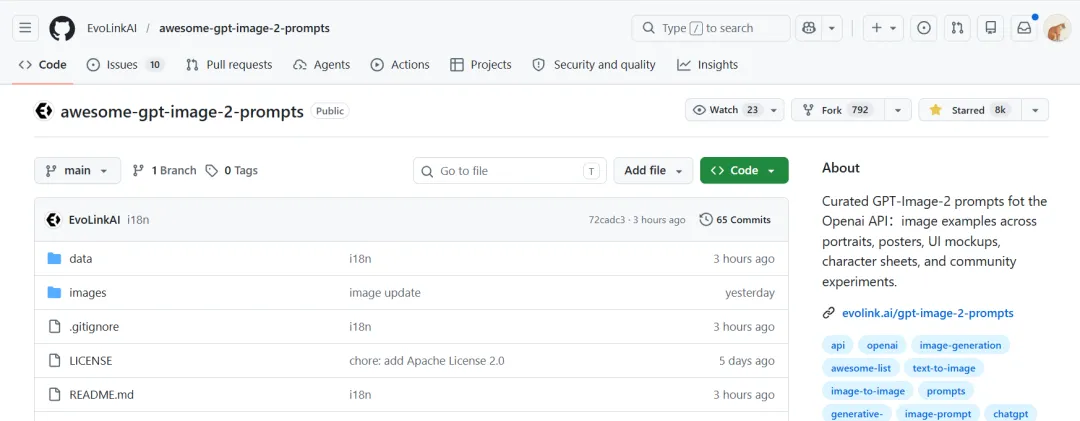Open the hamburger navigation menu
Screen dimensions: 1080x421
[x=26, y=28]
